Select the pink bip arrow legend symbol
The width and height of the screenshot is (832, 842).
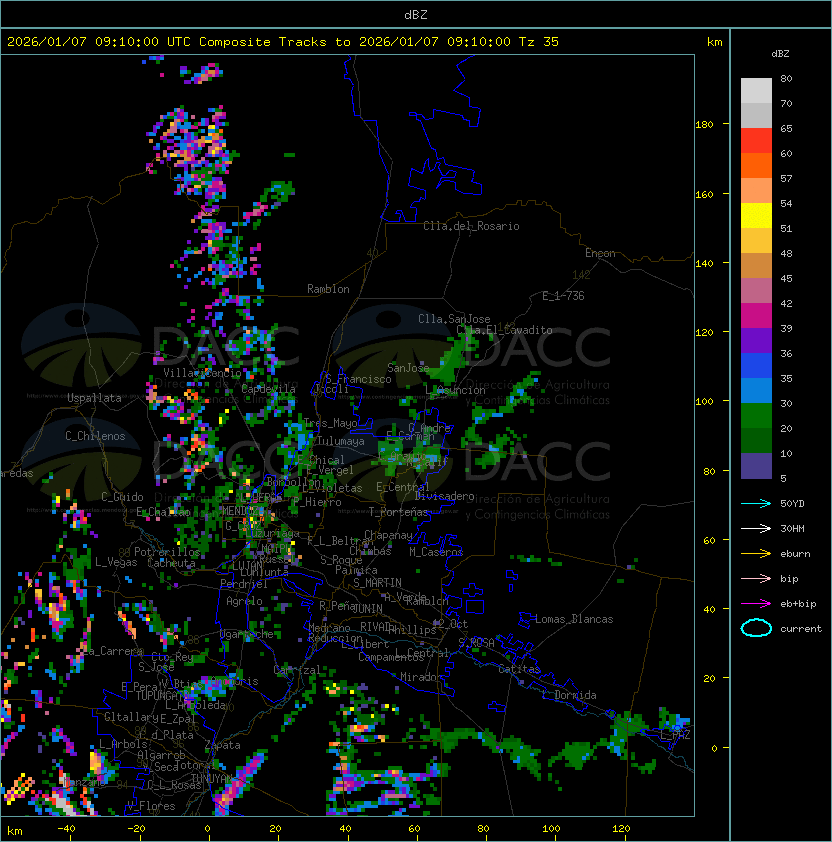point(756,578)
